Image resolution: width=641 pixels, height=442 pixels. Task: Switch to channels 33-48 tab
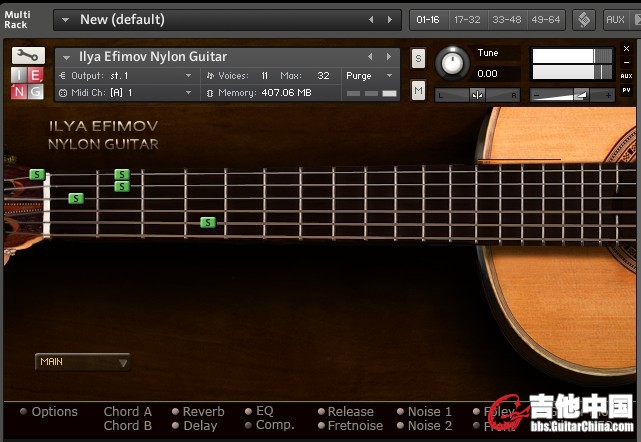pos(507,20)
